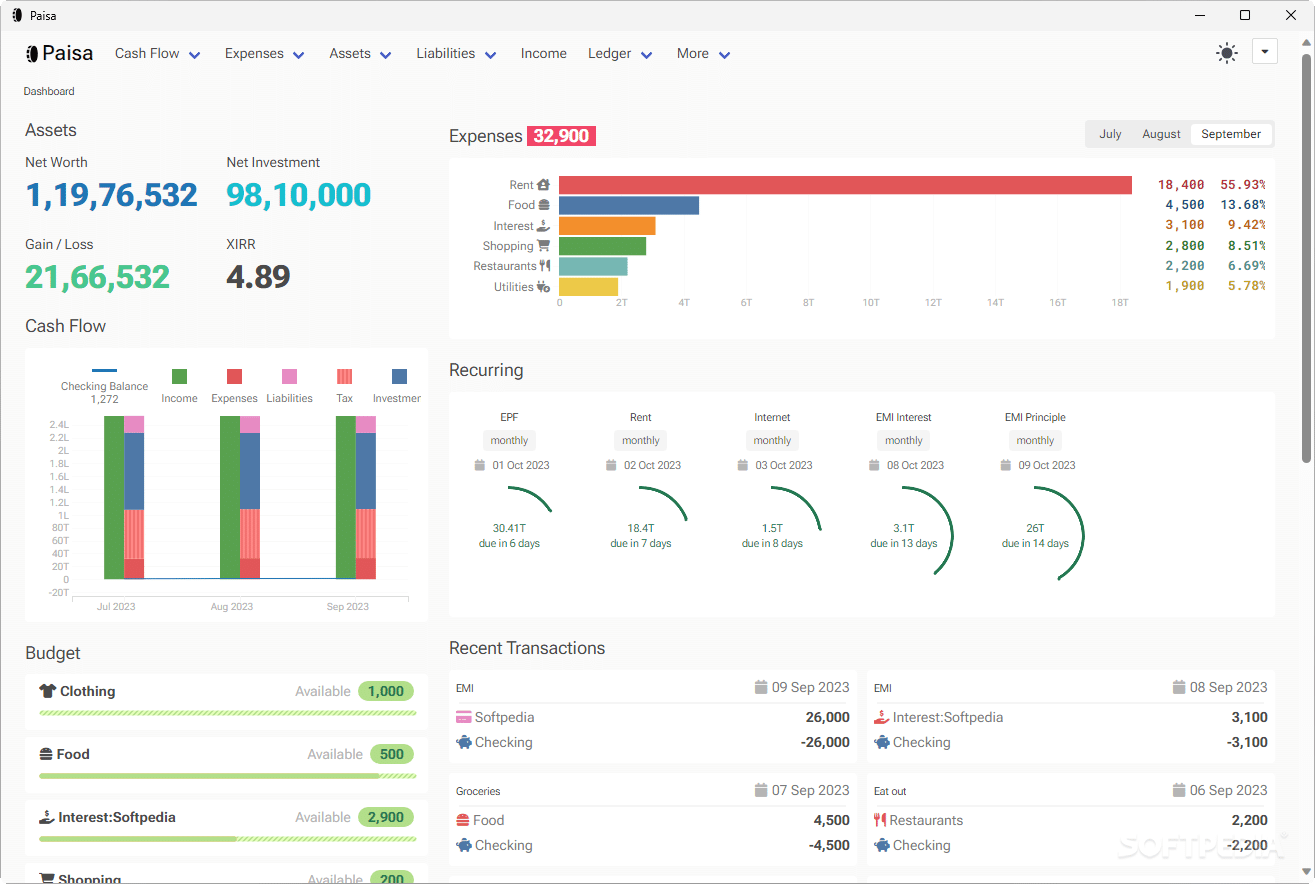Click the Food burger icon in Budget

pos(46,754)
